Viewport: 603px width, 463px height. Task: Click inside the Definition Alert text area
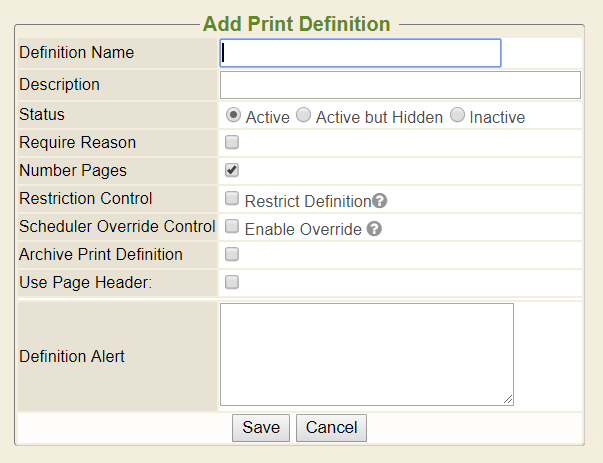(366, 354)
